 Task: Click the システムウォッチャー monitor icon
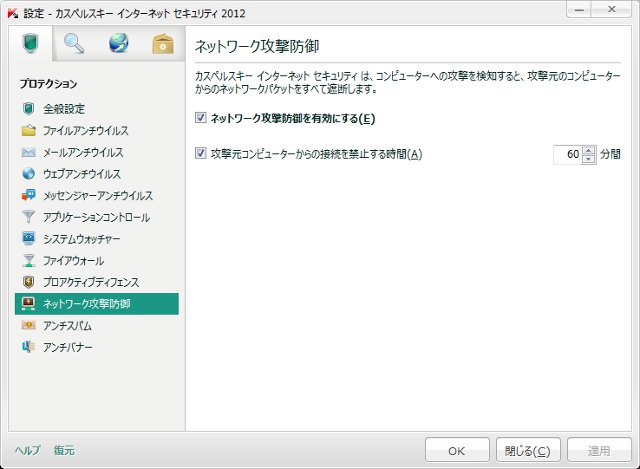pyautogui.click(x=28, y=238)
